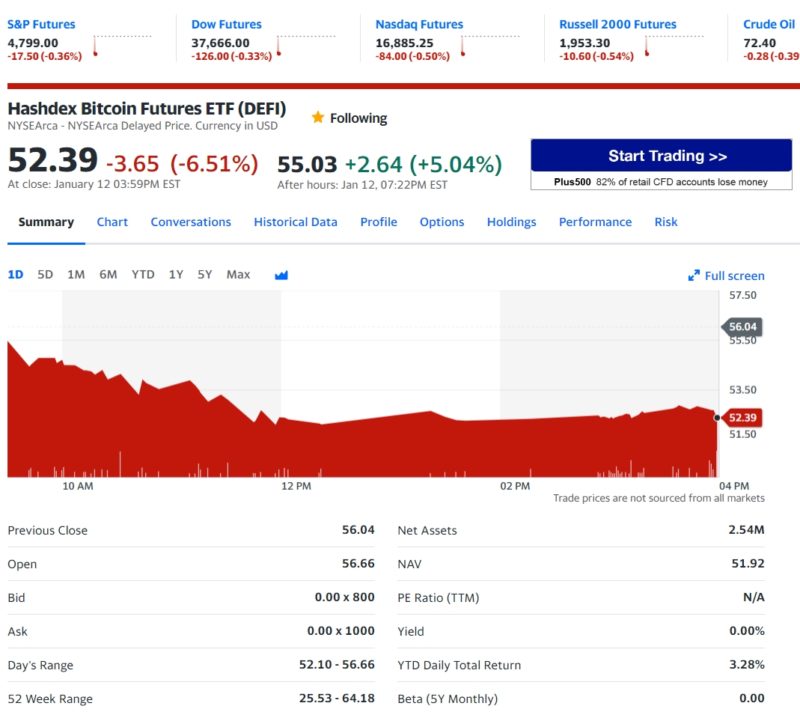800x712 pixels.
Task: Click the 52.39 current price chart marker
Action: tap(741, 418)
